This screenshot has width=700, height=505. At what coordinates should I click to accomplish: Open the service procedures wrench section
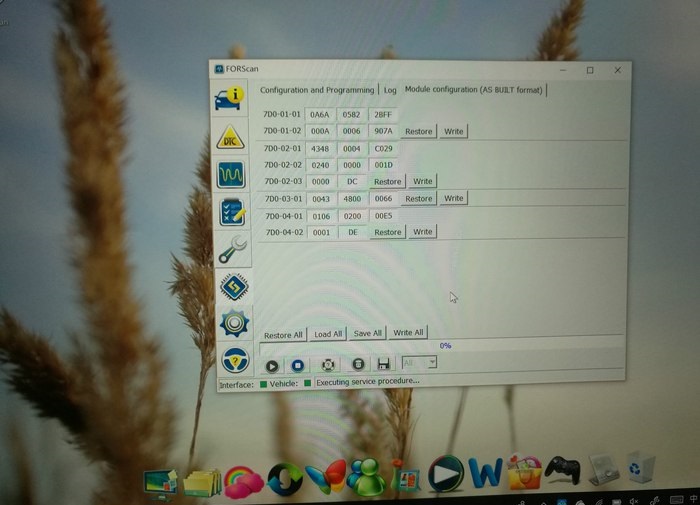tap(233, 250)
